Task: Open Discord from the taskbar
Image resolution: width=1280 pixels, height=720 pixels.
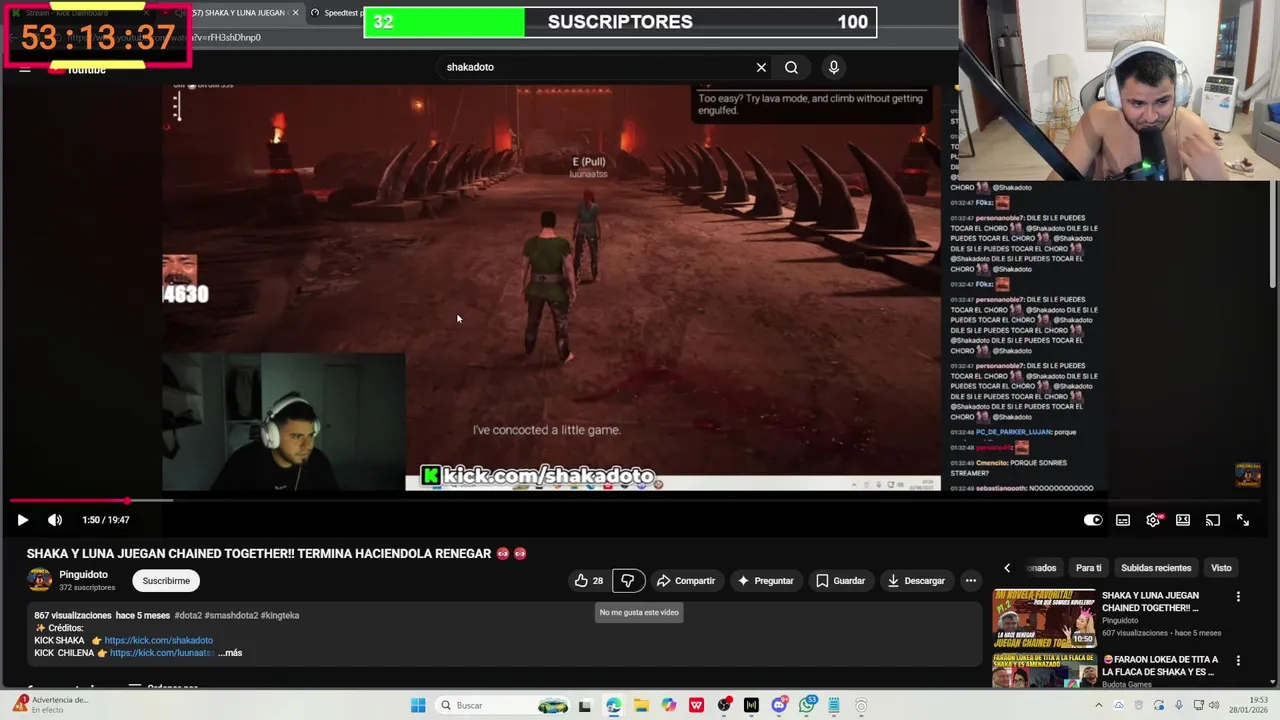Action: (x=779, y=705)
